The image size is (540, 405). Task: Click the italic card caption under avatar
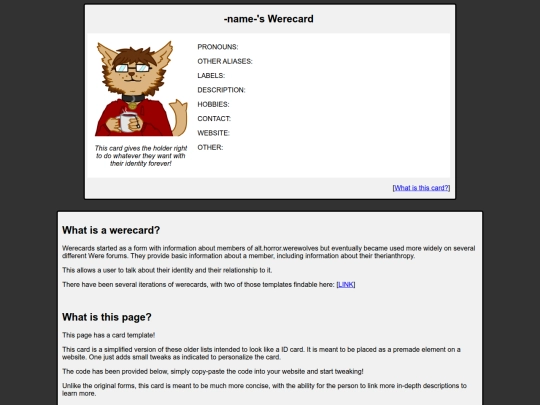pyautogui.click(x=141, y=156)
